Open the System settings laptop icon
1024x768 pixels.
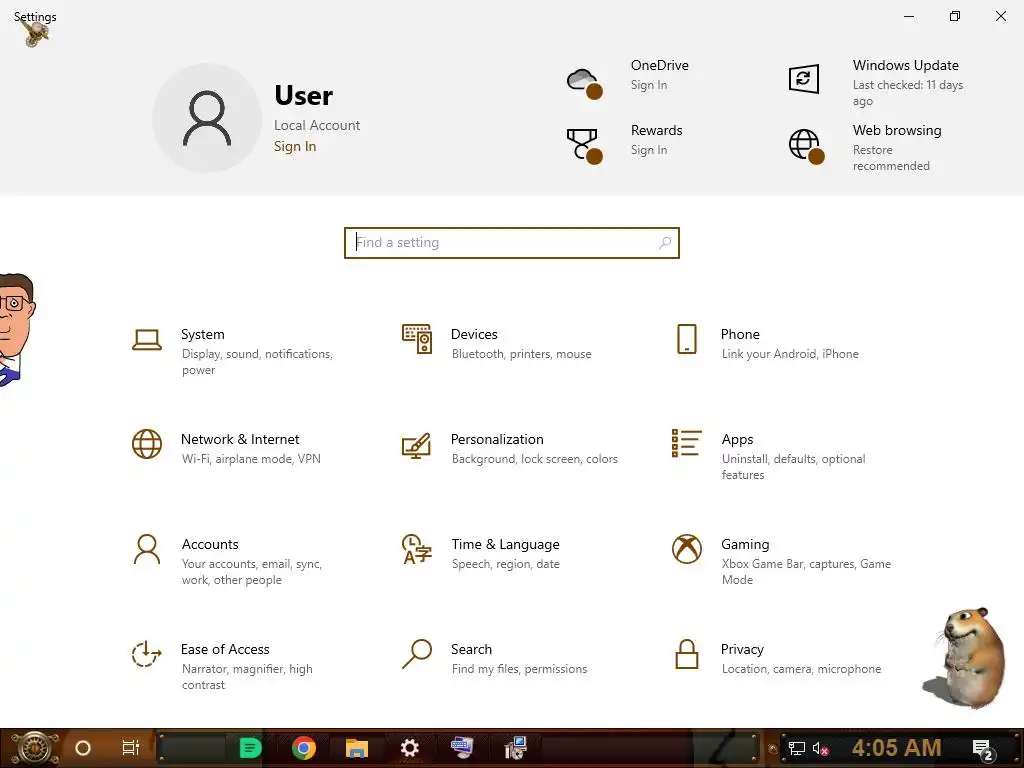(x=147, y=340)
